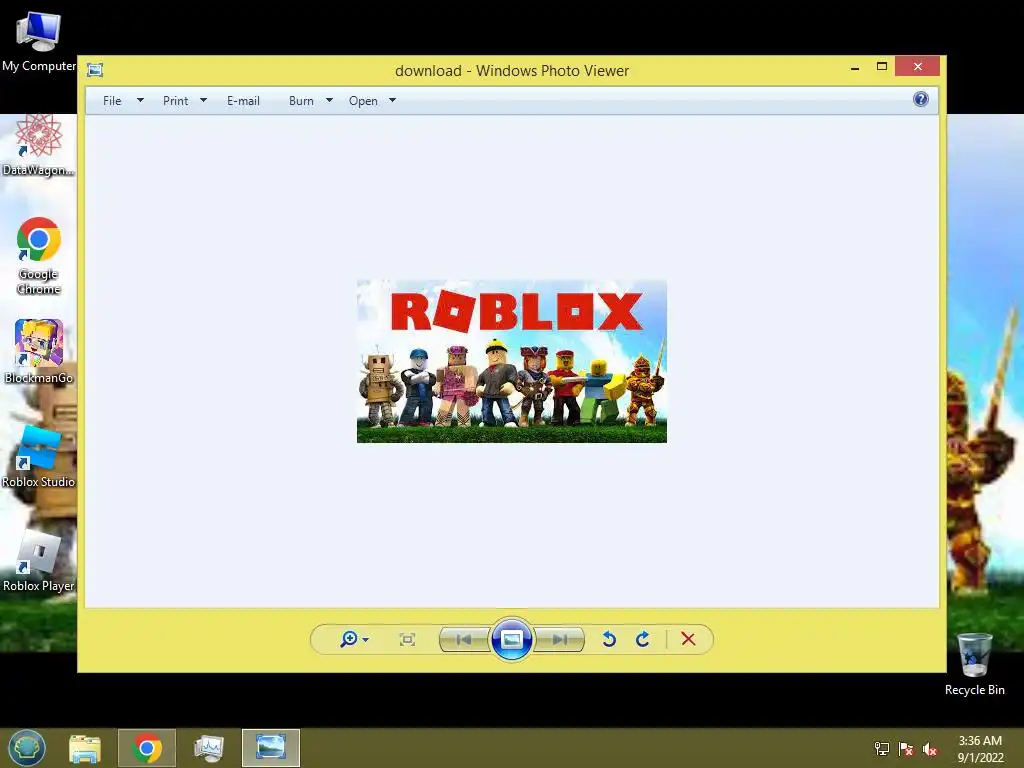The width and height of the screenshot is (1024, 768).
Task: Close the Windows Photo Viewer window
Action: tap(918, 67)
